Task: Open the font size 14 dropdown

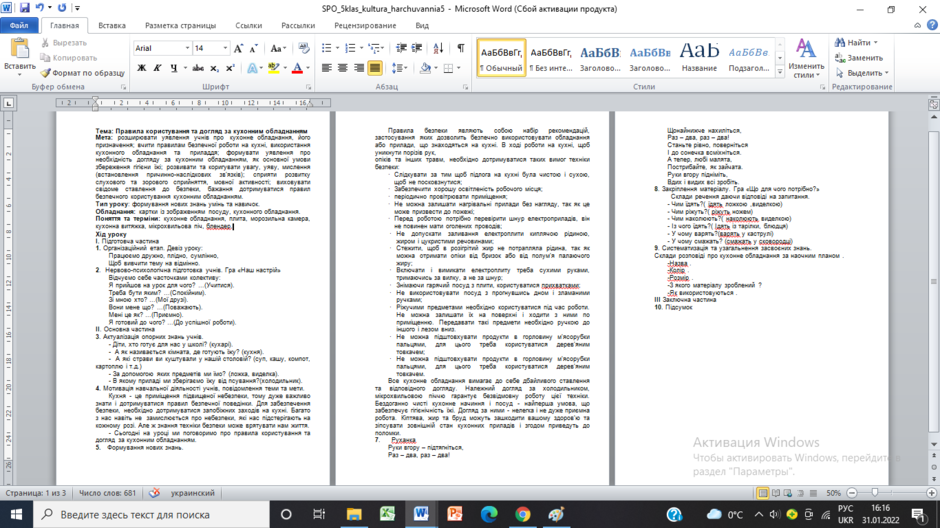Action: [225, 49]
